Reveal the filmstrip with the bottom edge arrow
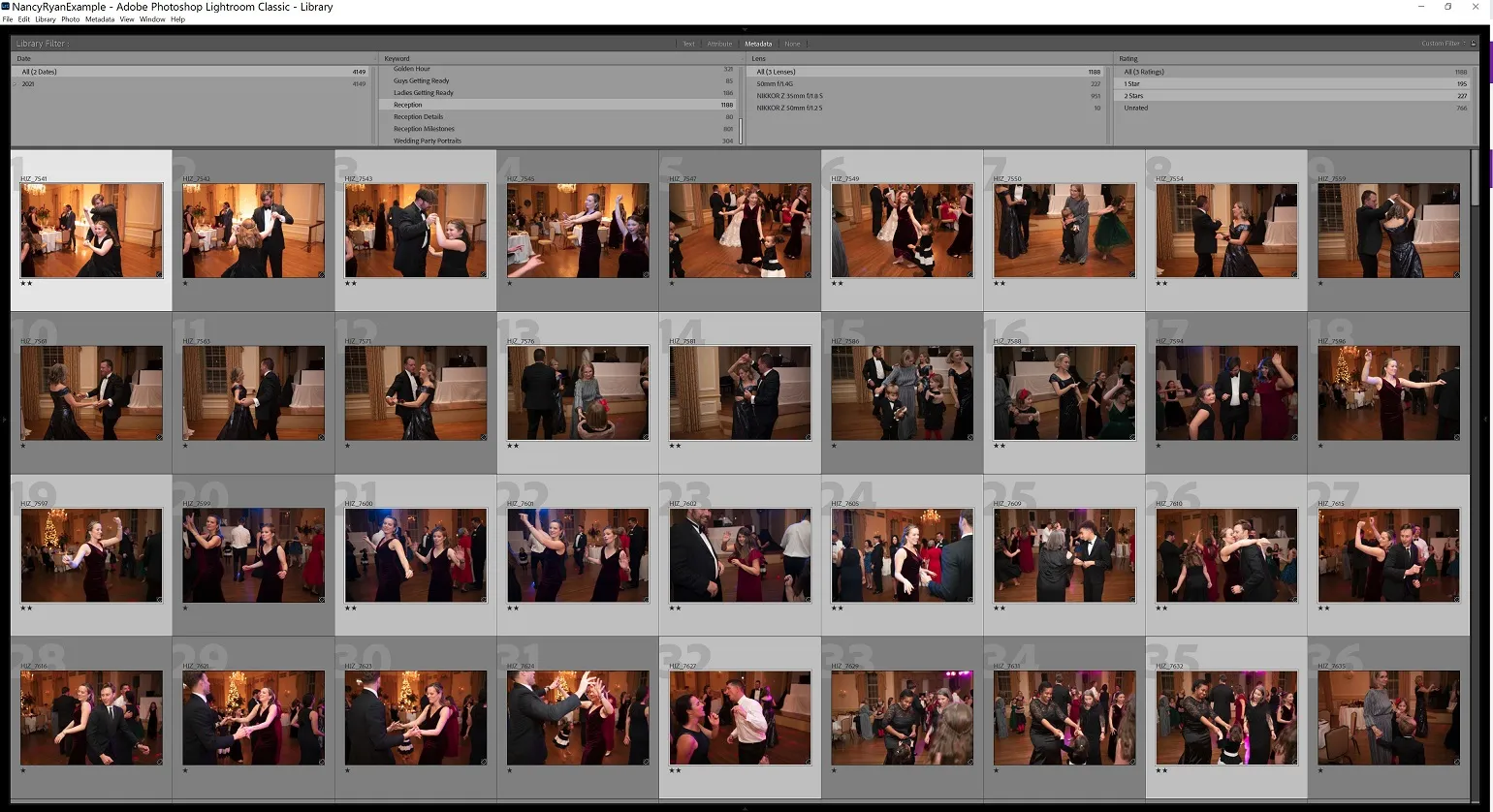Viewport: 1493px width, 812px height. pos(745,807)
